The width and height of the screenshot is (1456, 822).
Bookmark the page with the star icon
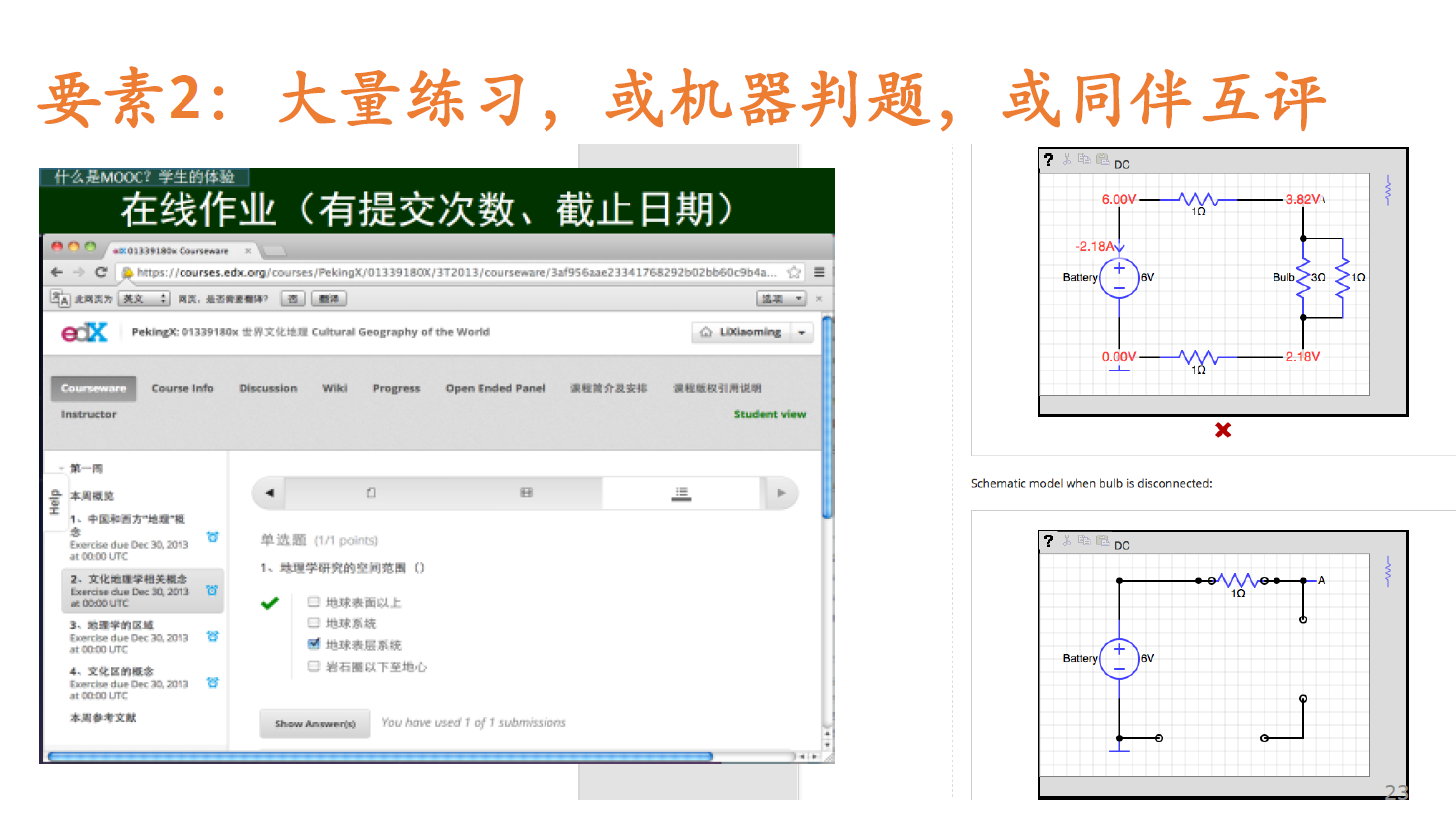[x=794, y=272]
